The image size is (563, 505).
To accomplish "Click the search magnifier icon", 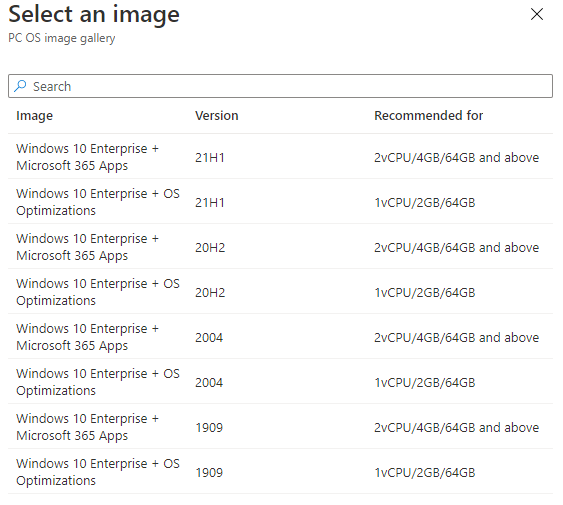I will tap(20, 86).
